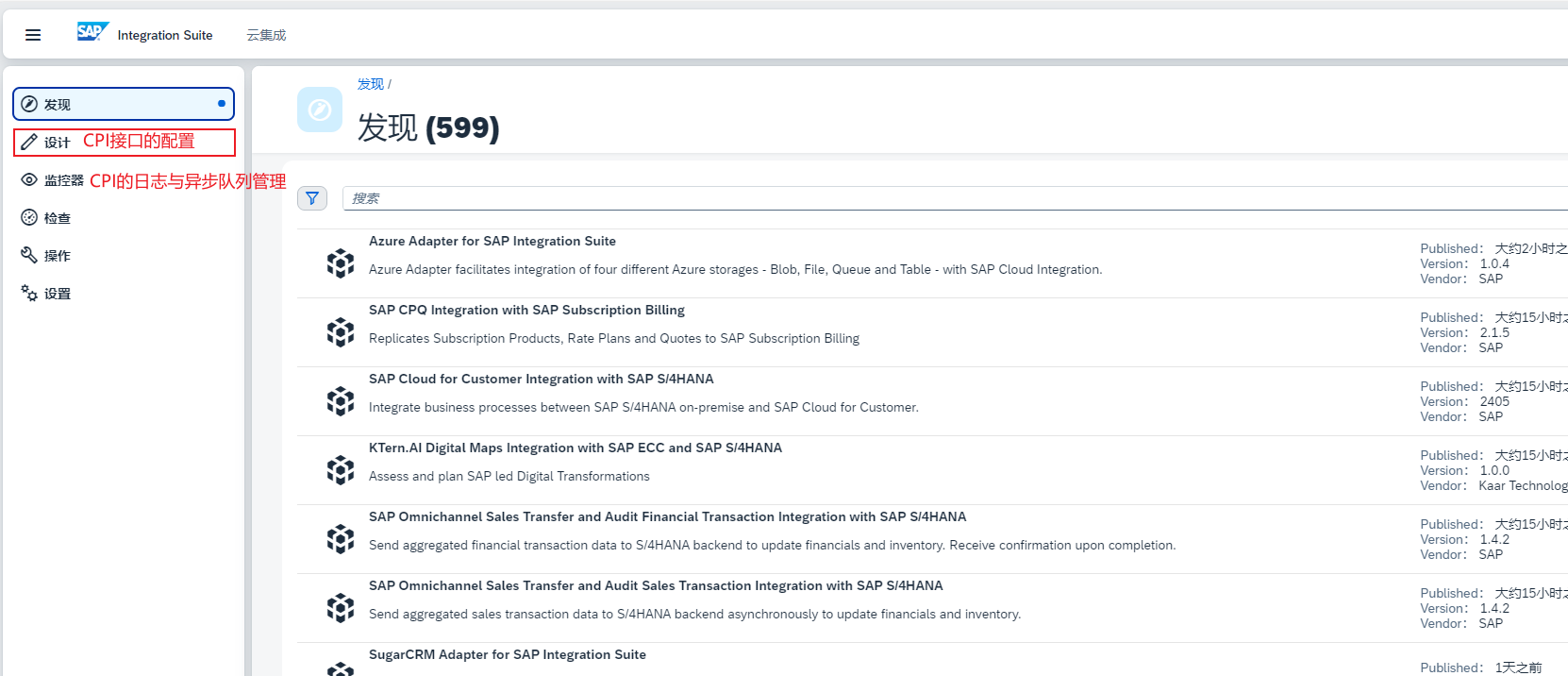Select 操作 in the sidebar

point(124,255)
